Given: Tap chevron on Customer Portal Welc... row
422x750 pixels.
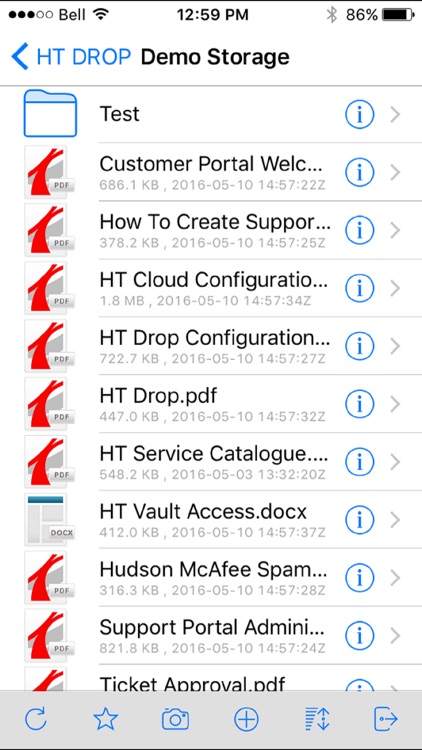Looking at the screenshot, I should coord(395,173).
